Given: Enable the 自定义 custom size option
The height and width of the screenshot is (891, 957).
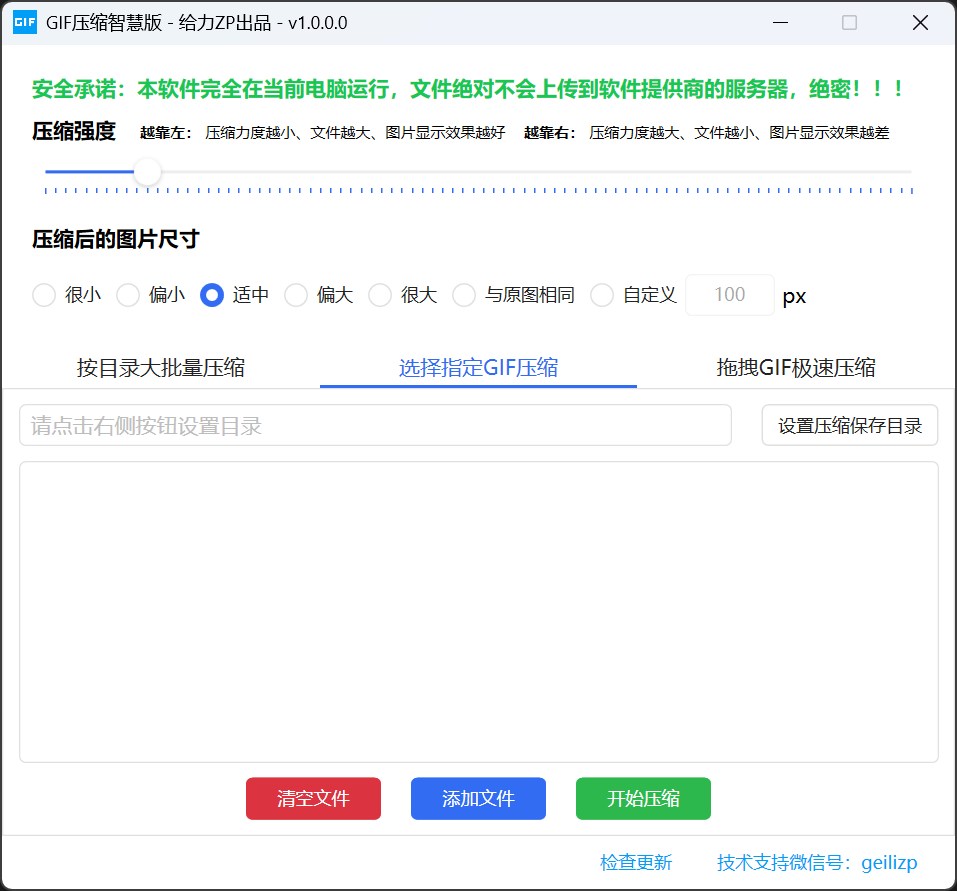Looking at the screenshot, I should (x=602, y=295).
